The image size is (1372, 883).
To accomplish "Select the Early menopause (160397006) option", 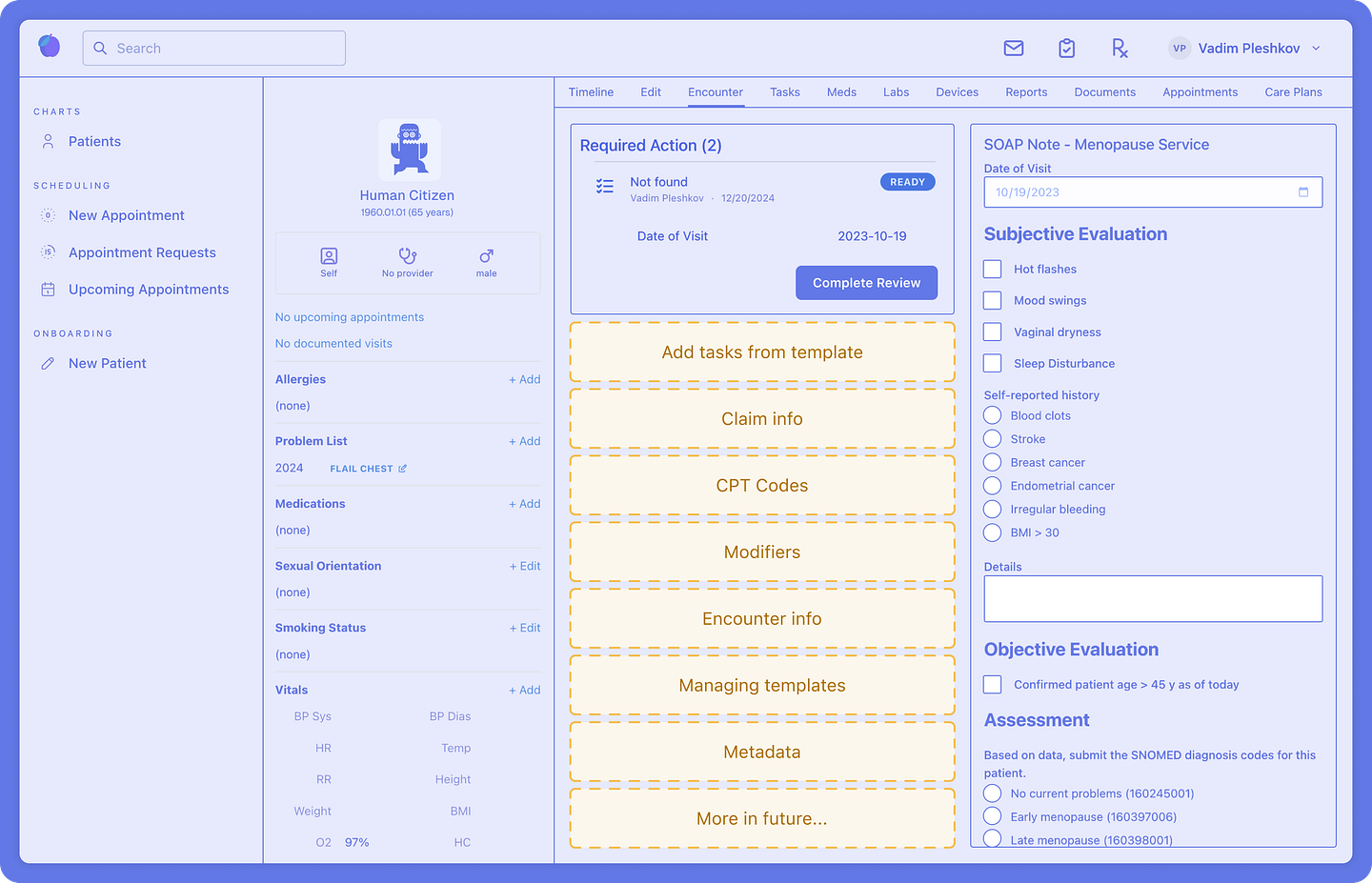I will pyautogui.click(x=993, y=816).
